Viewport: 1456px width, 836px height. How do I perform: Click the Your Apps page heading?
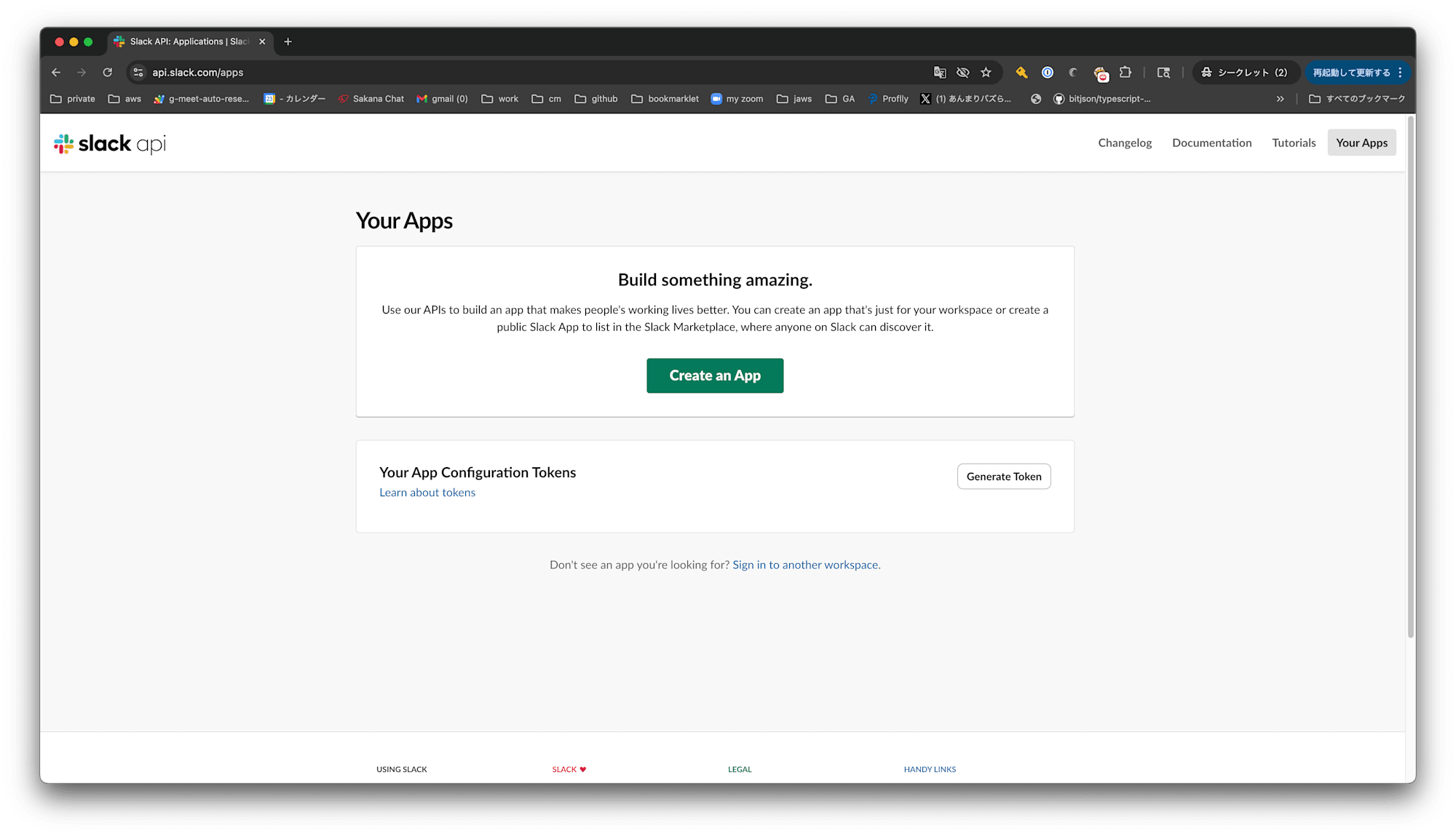(x=404, y=220)
